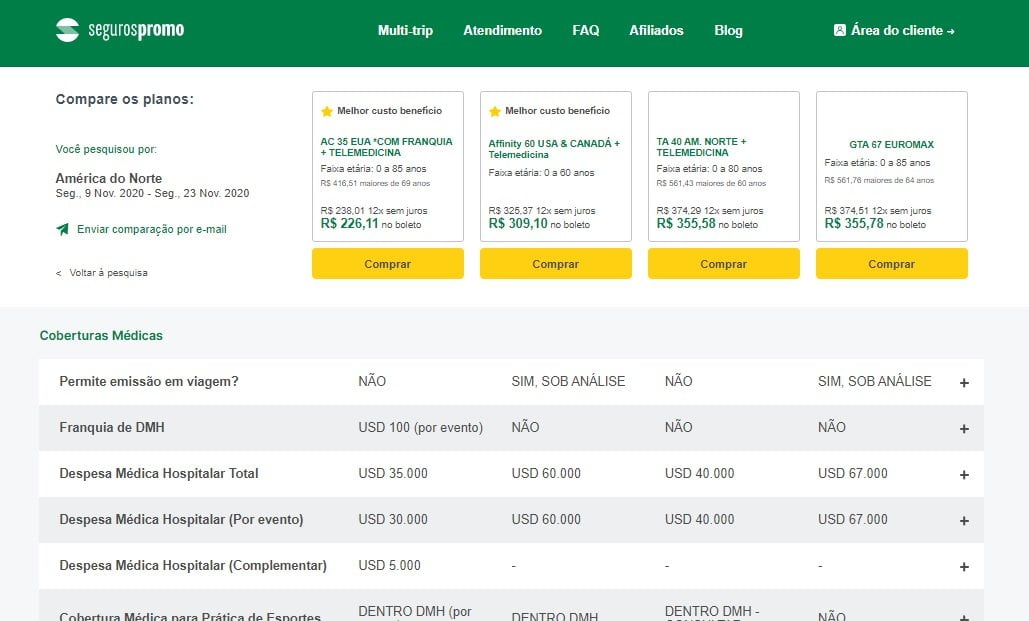Open GTA 67 EUROMAX plan title
Image resolution: width=1029 pixels, height=621 pixels.
(x=891, y=144)
